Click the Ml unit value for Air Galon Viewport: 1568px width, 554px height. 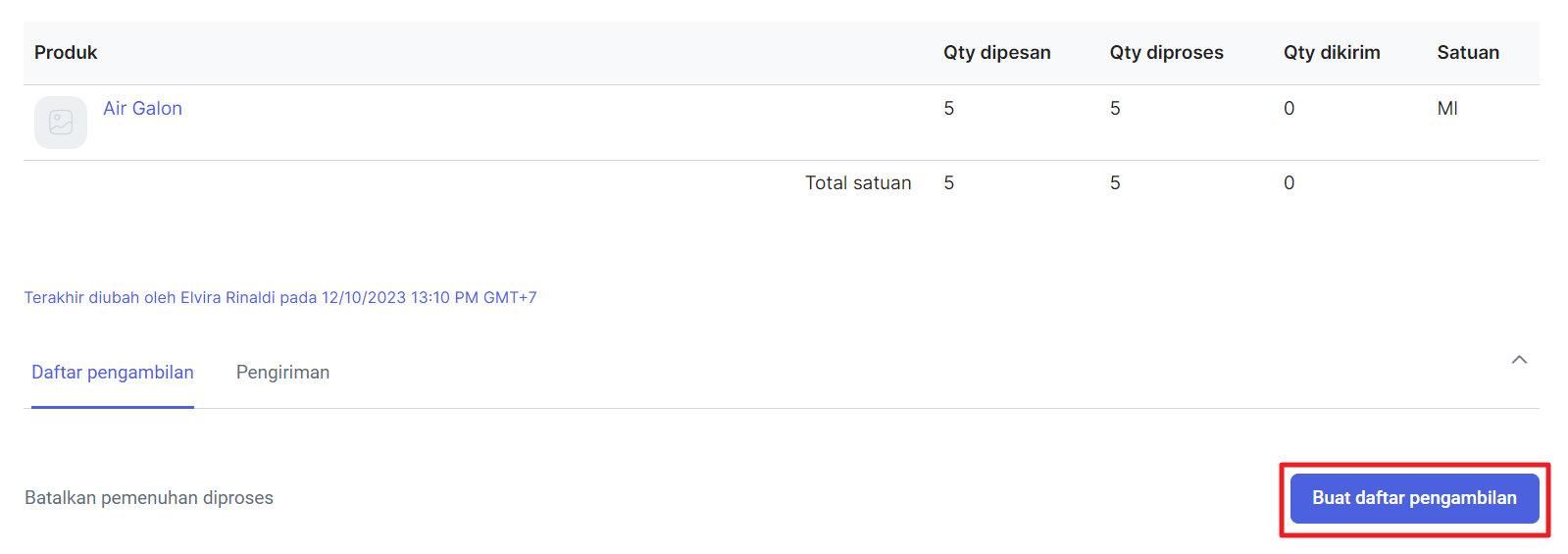coord(1447,109)
